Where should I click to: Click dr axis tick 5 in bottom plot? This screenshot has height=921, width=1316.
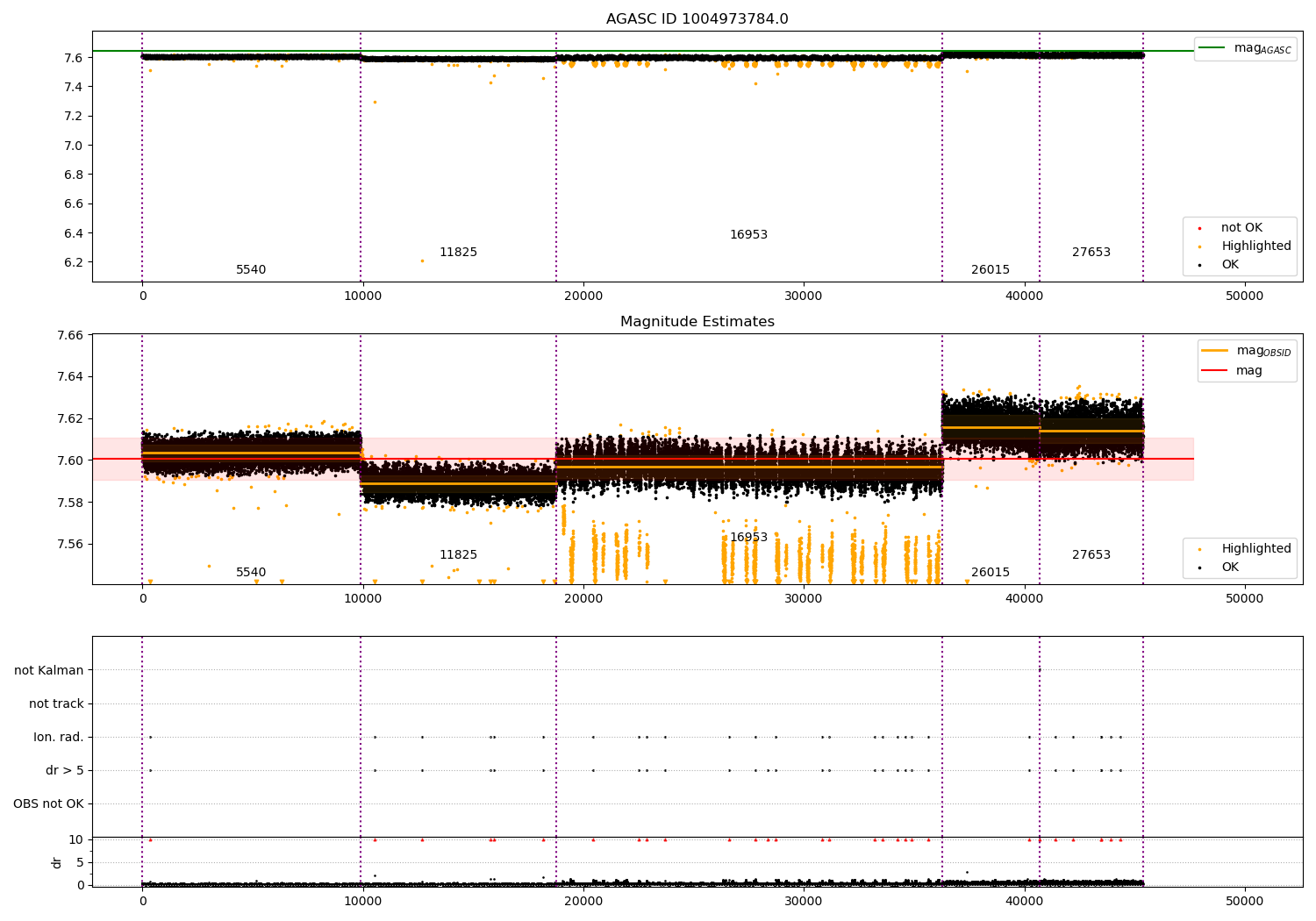(x=80, y=862)
